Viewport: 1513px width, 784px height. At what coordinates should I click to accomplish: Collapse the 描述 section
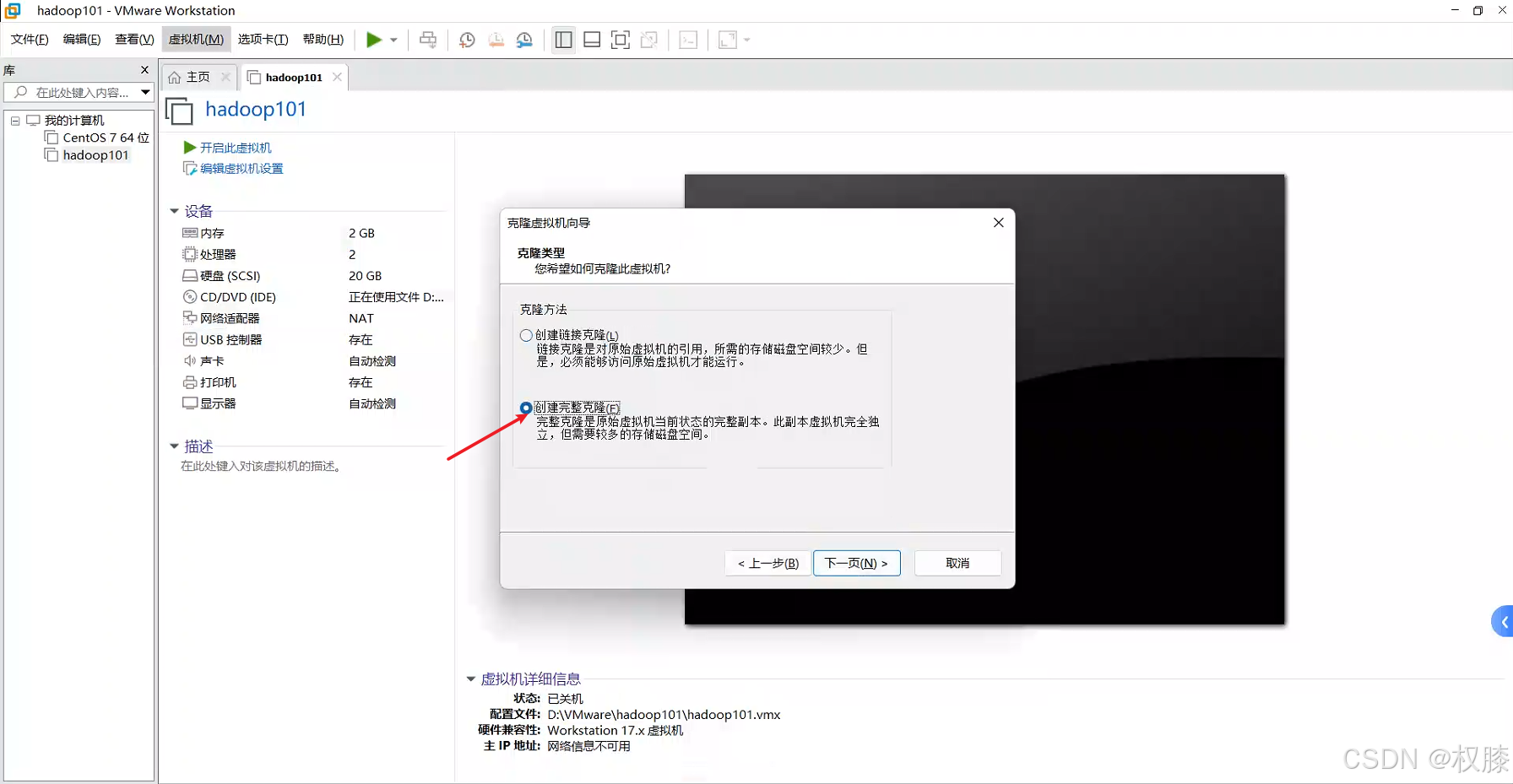pyautogui.click(x=174, y=446)
